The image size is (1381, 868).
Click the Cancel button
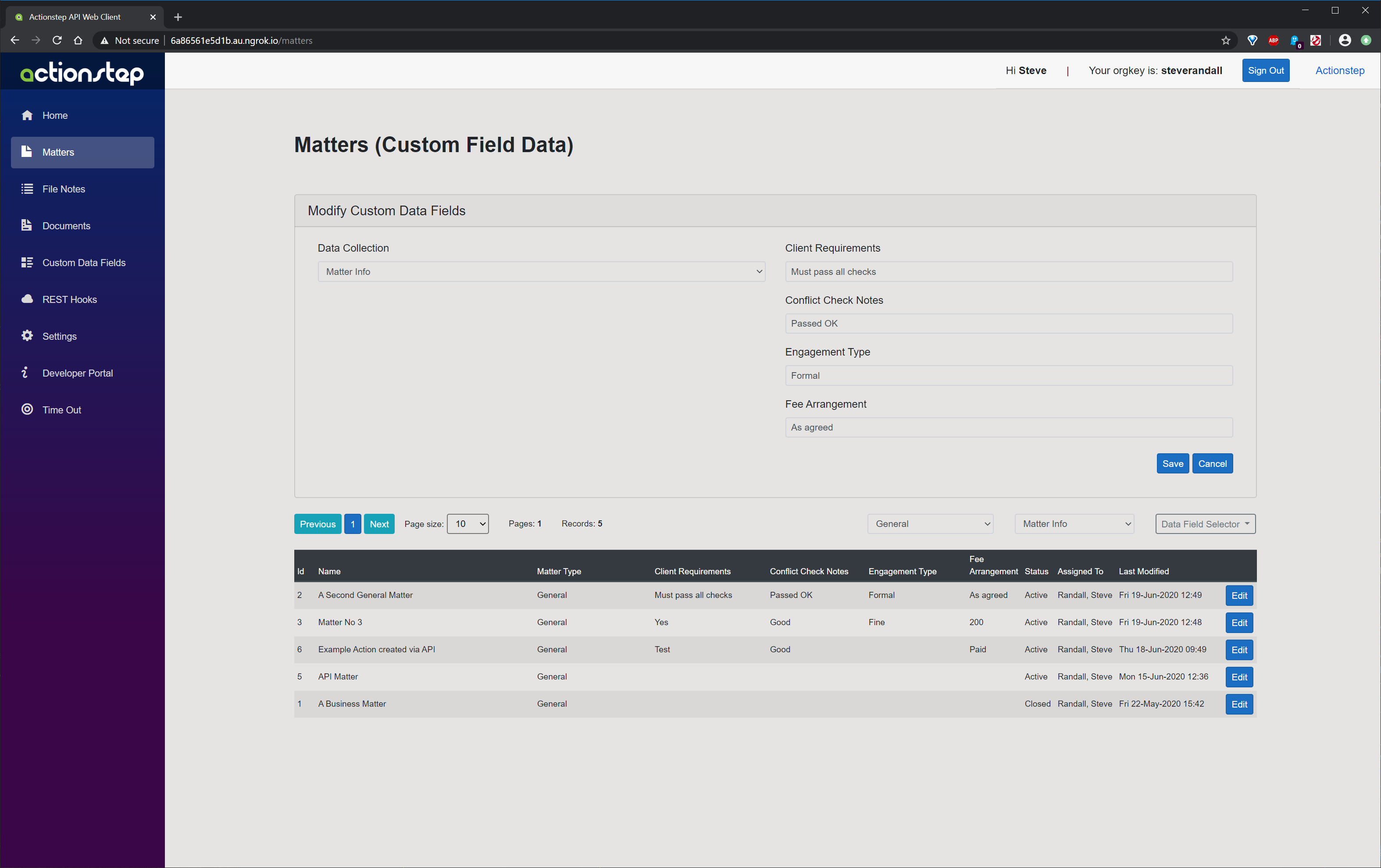[x=1213, y=463]
